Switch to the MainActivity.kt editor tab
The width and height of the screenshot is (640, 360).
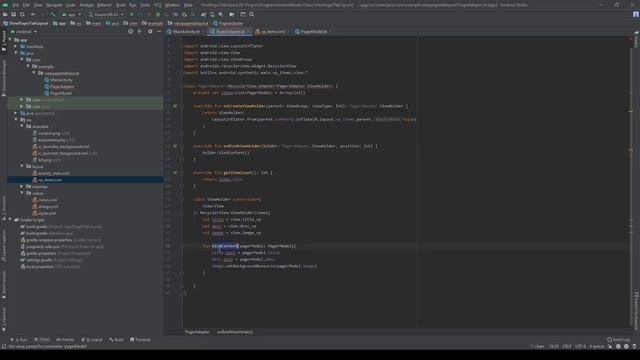tap(185, 31)
